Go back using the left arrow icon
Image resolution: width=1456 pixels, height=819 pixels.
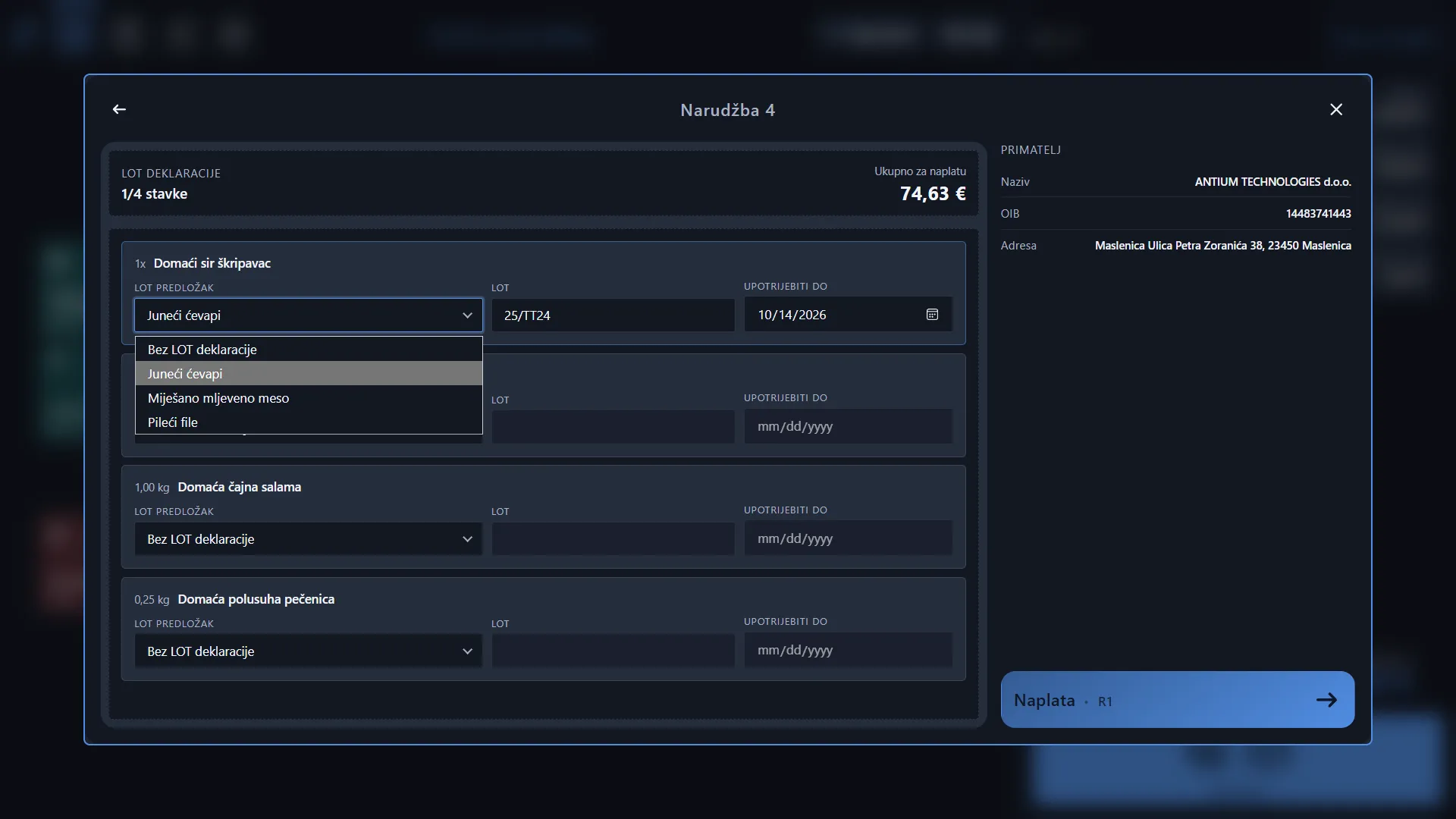click(x=119, y=109)
